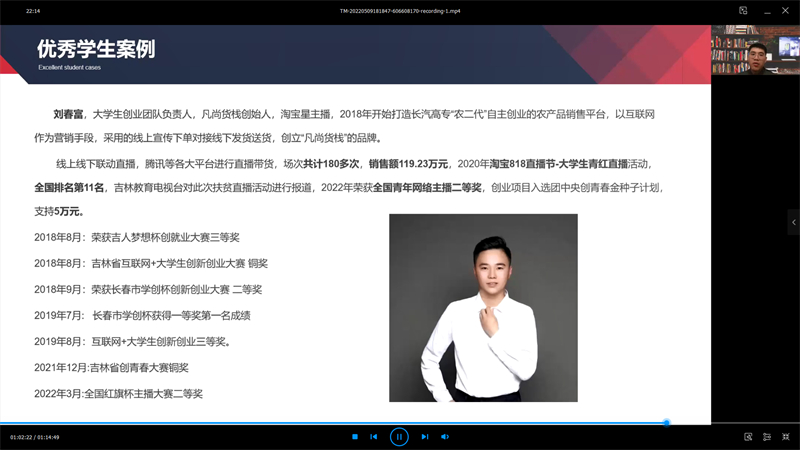Seek to the middle of progress bar
This screenshot has height=450, width=800.
[400, 423]
